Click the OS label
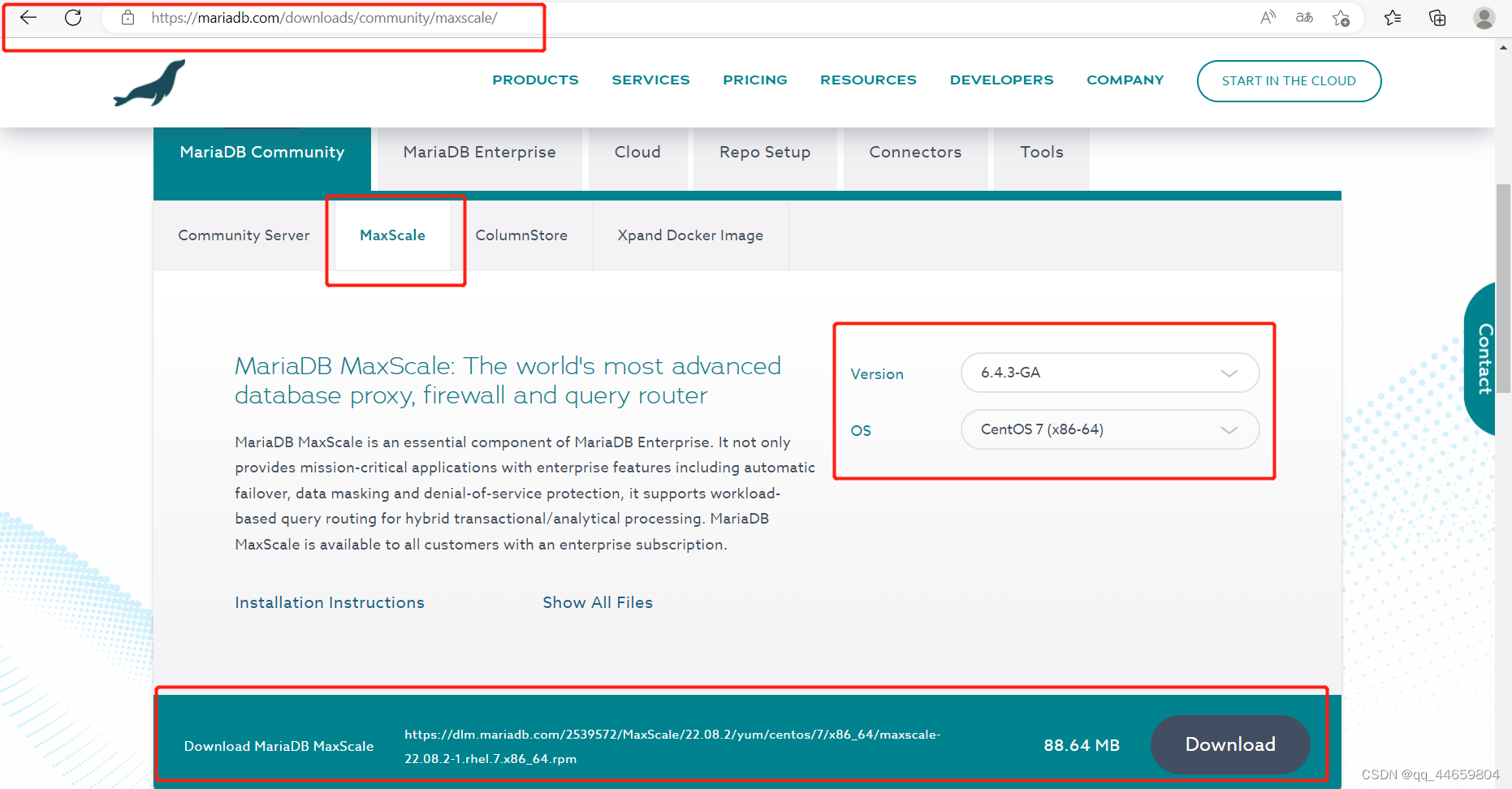Screen dimensions: 1512x789 861,431
